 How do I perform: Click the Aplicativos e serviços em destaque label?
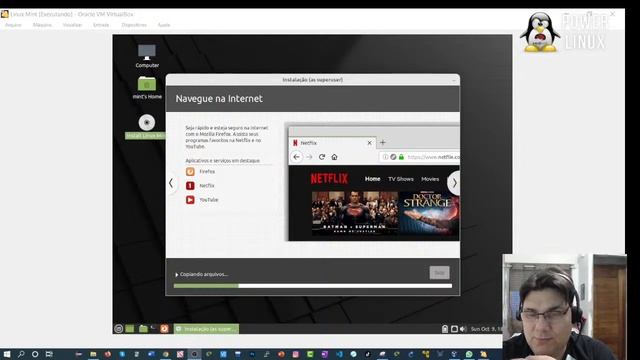coord(222,161)
